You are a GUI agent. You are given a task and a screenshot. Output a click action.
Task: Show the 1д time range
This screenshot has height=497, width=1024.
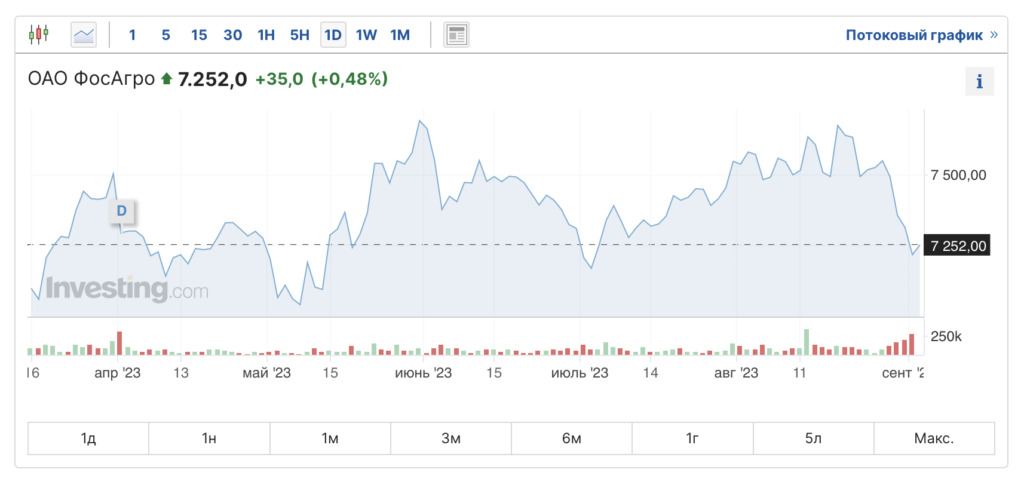coord(88,438)
